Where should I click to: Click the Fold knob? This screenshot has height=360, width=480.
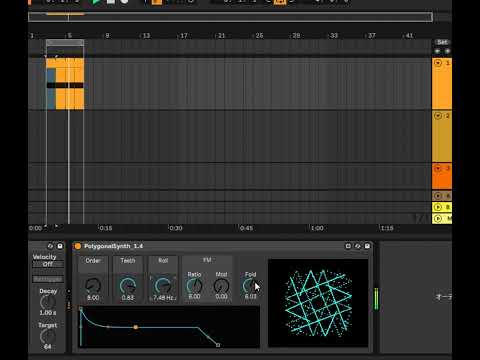[250, 286]
